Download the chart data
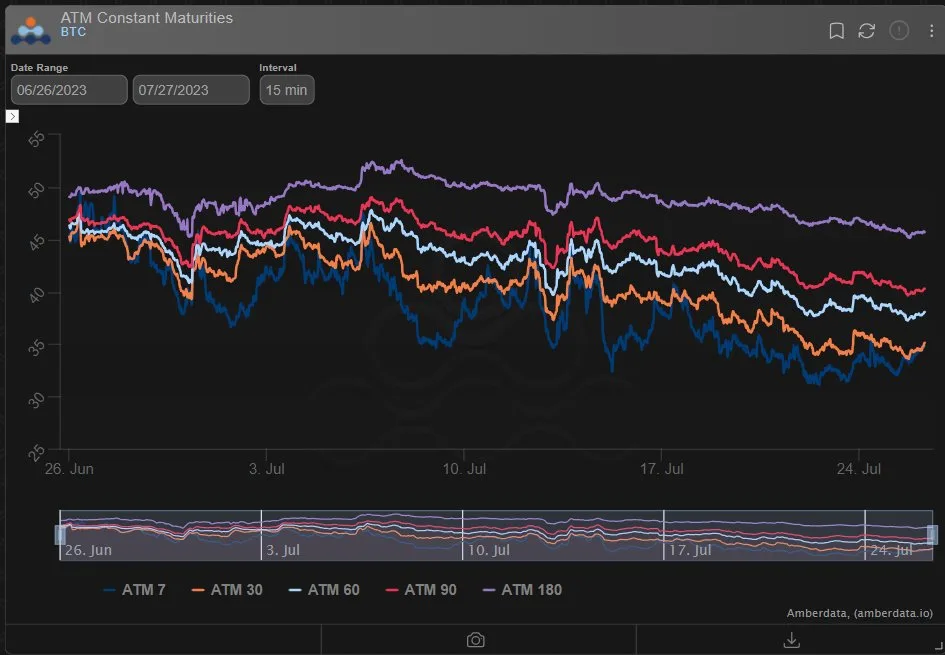 click(x=792, y=640)
